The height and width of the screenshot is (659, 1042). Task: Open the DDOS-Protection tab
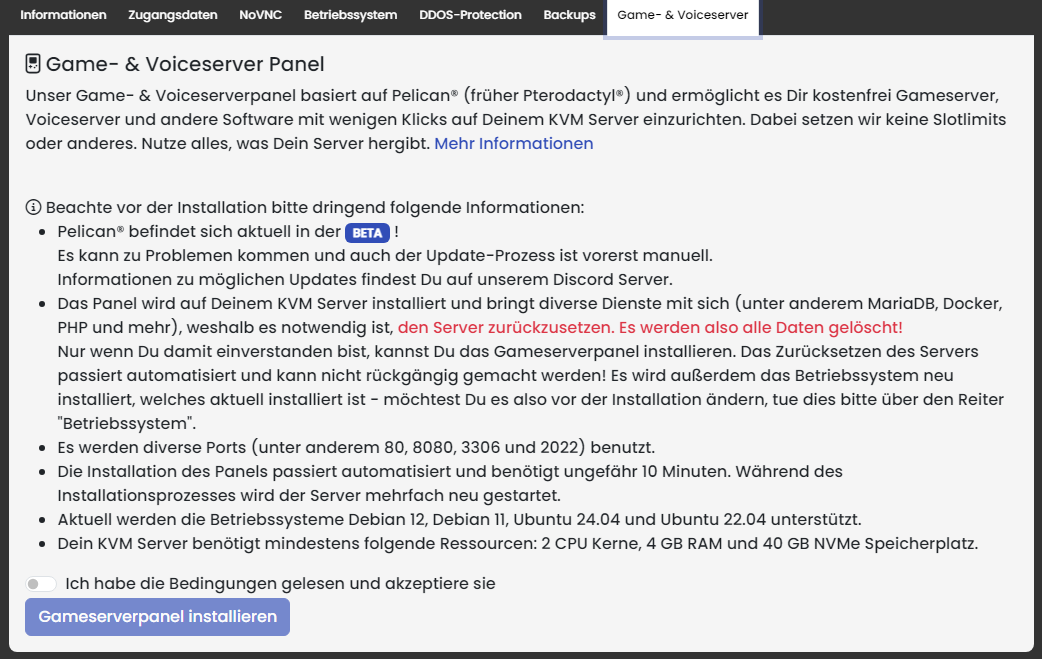tap(470, 15)
